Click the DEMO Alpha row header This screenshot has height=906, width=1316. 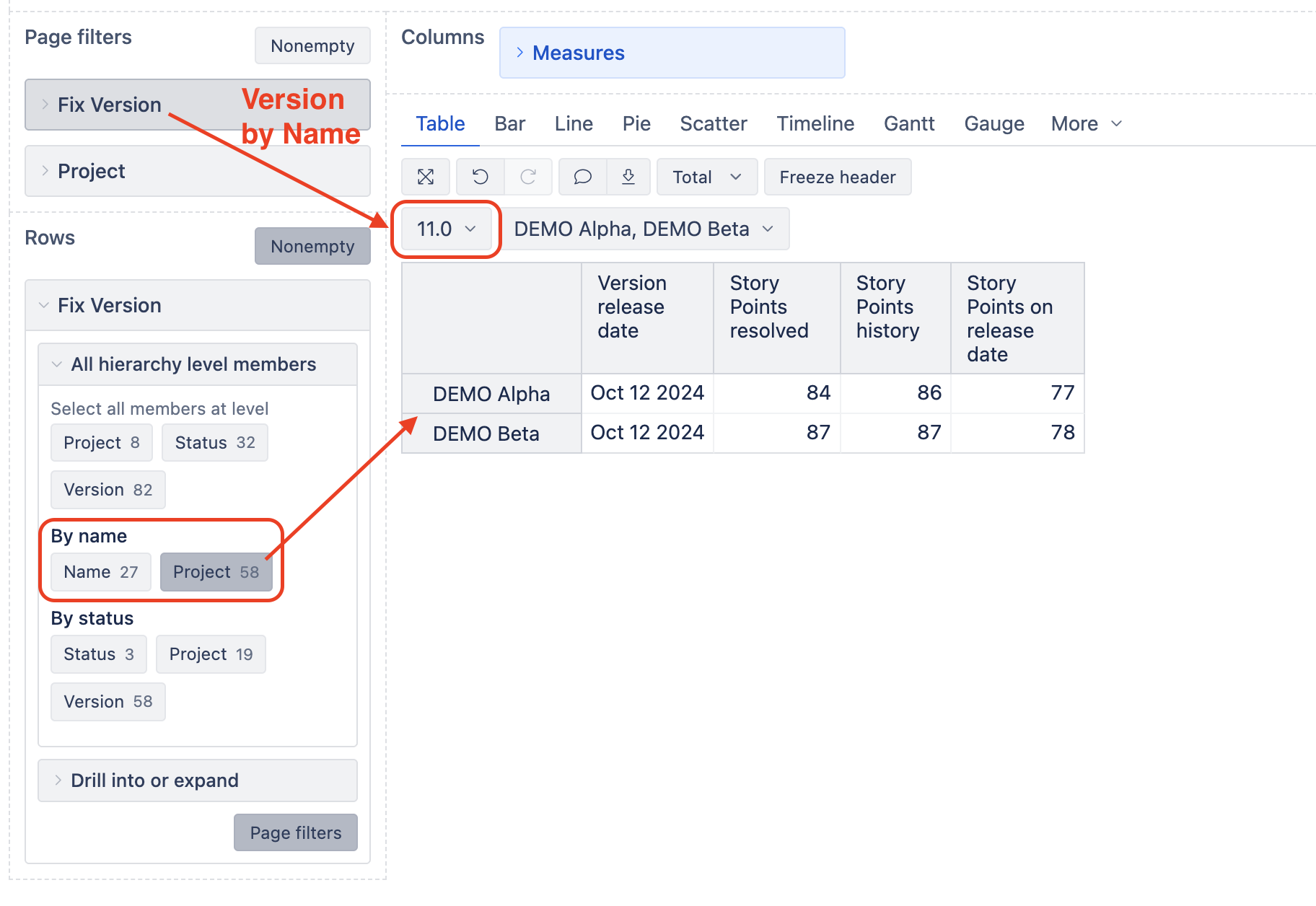click(x=491, y=394)
